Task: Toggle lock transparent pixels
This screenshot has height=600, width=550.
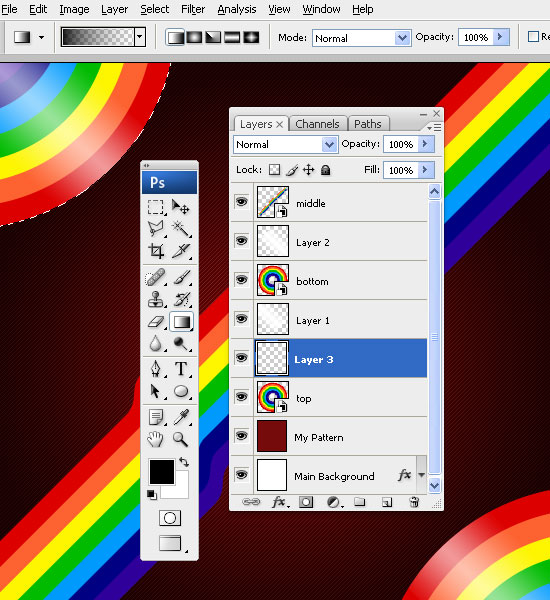Action: point(274,170)
